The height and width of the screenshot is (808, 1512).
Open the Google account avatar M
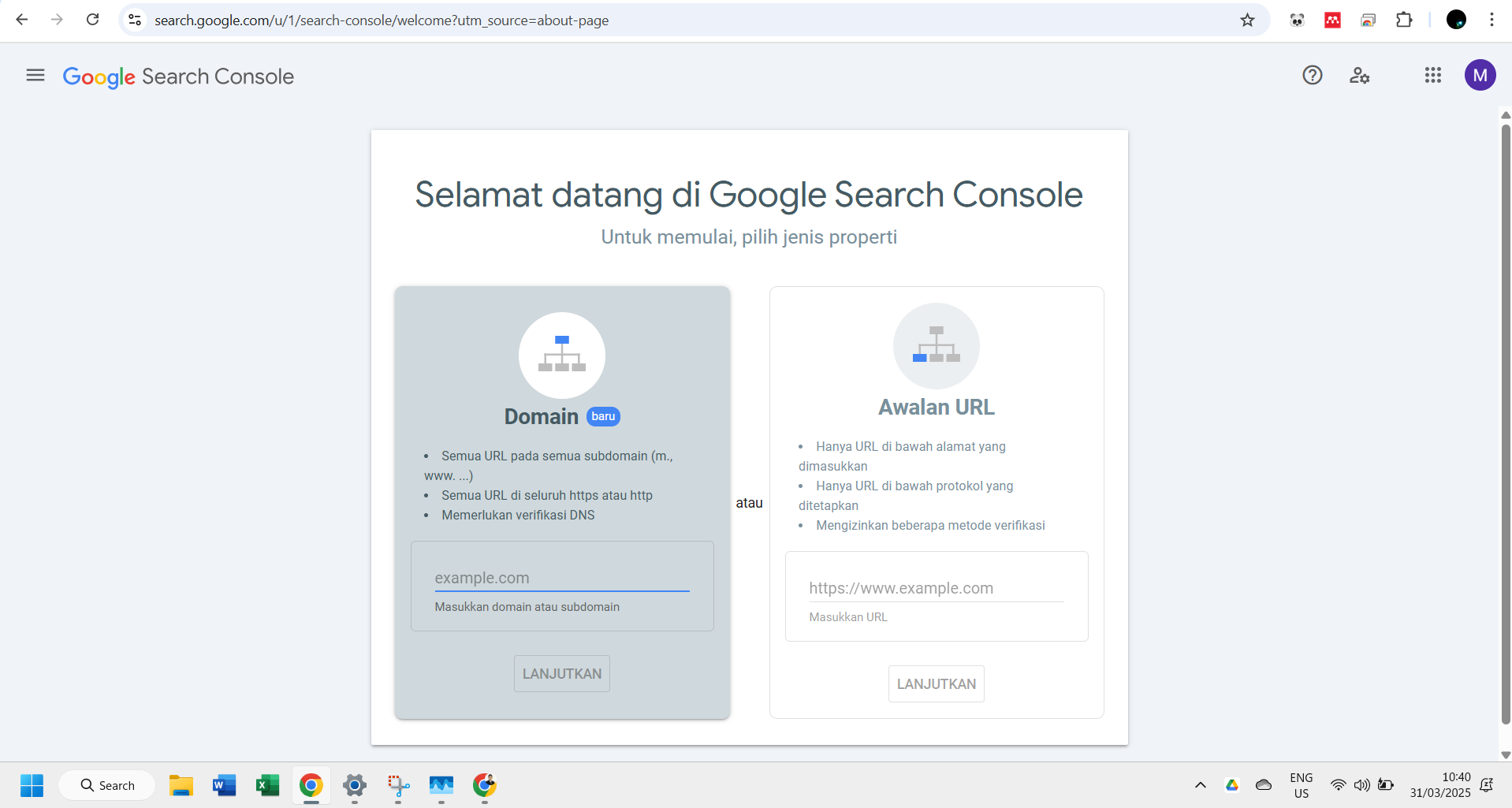pyautogui.click(x=1480, y=76)
